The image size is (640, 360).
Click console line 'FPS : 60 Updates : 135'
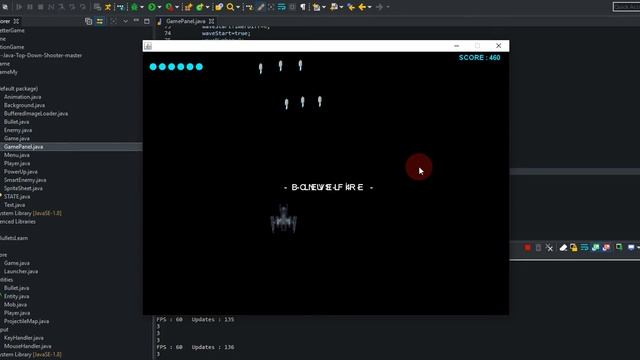196,319
